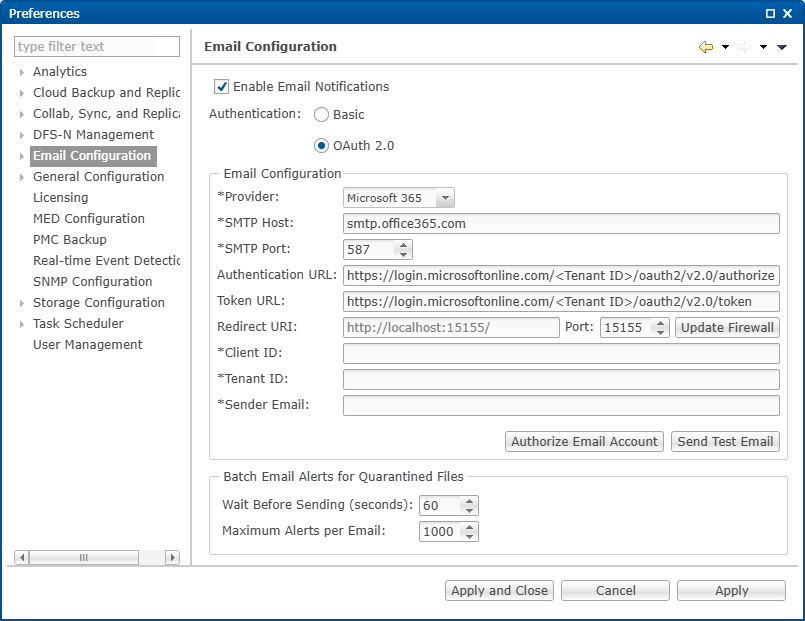The height and width of the screenshot is (621, 805).
Task: Expand the Analytics tree section
Action: coord(22,71)
